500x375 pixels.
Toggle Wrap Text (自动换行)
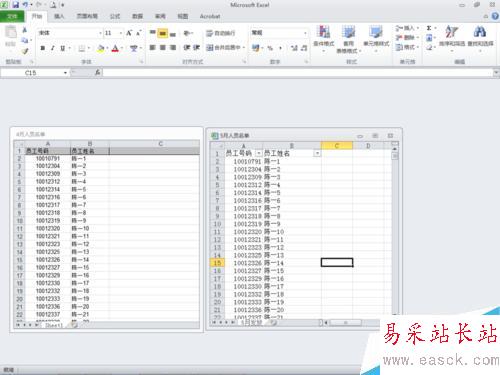[221, 33]
